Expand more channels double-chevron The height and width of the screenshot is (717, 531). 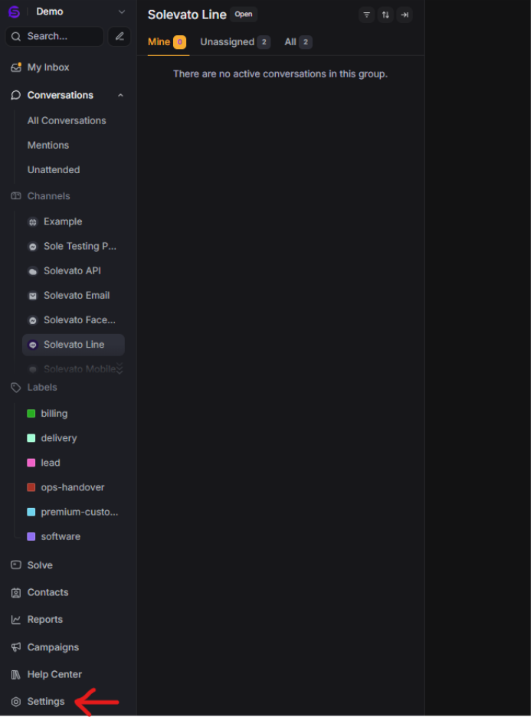click(x=120, y=368)
